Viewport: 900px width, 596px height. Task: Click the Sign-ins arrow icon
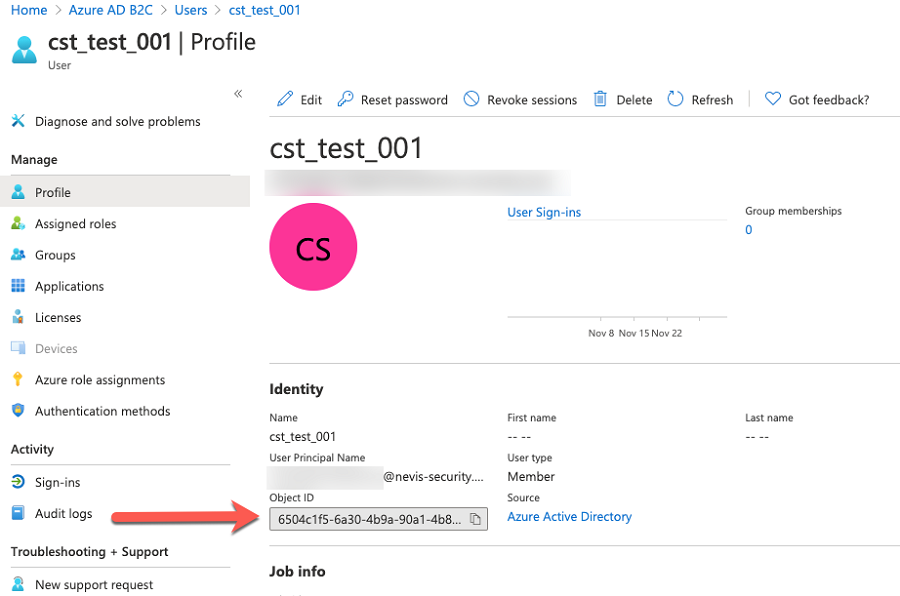pyautogui.click(x=18, y=481)
